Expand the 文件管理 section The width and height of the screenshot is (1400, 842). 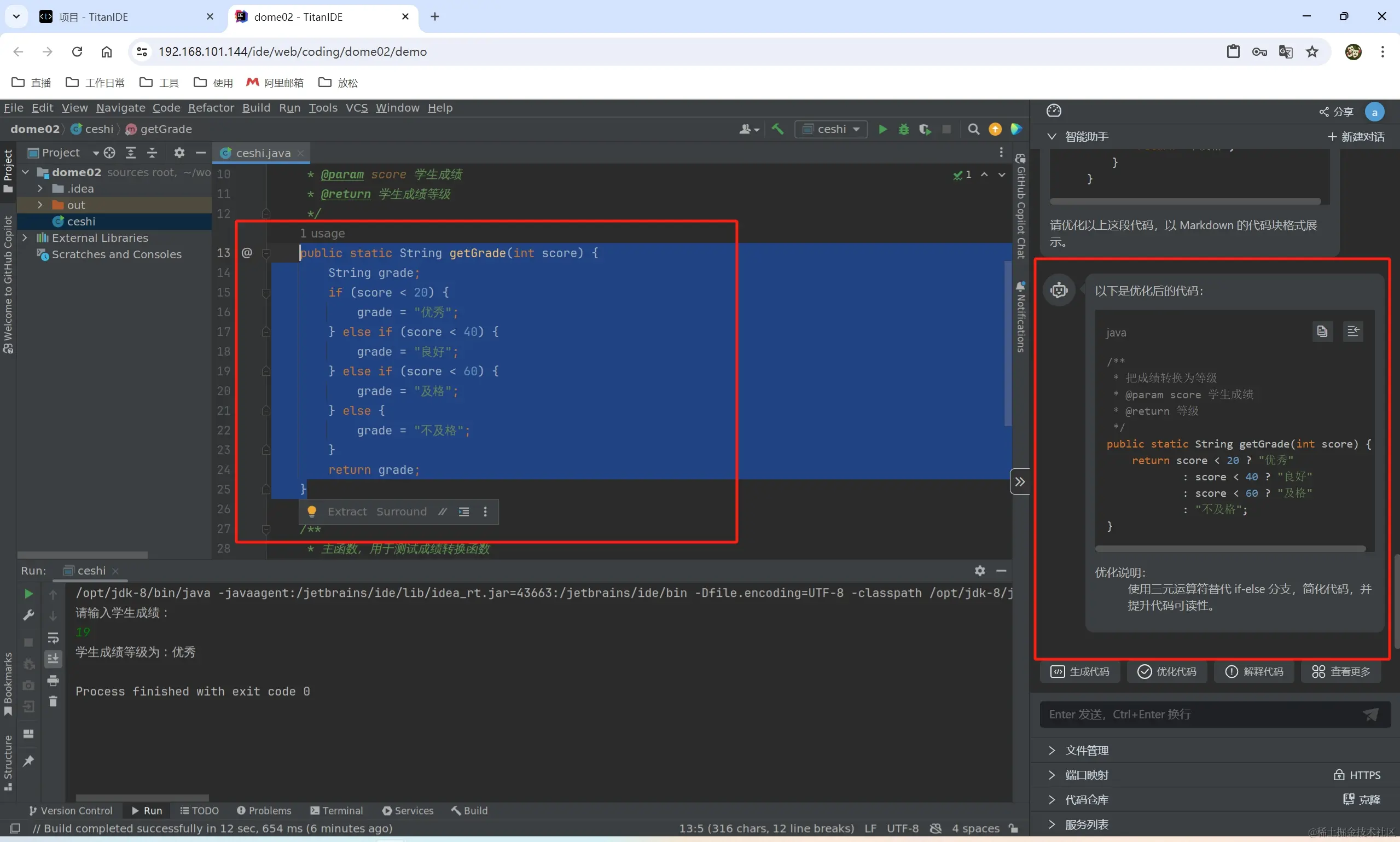click(1086, 750)
